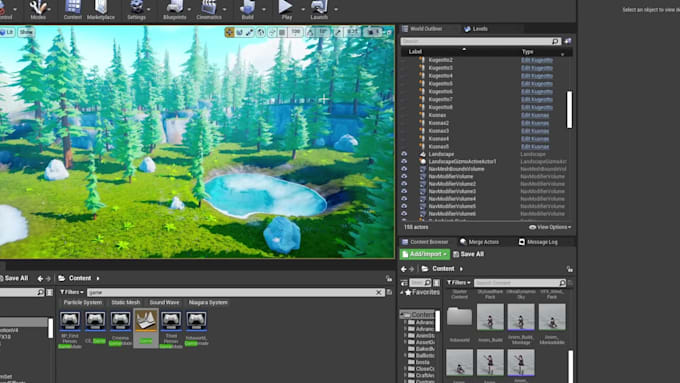
Task: Toggle grid snapping in viewport toolbar
Action: coord(282,32)
